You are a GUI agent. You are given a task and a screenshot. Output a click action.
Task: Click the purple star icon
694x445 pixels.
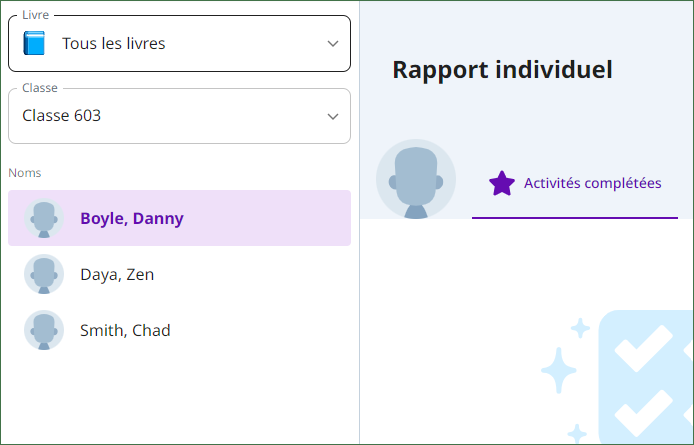502,183
